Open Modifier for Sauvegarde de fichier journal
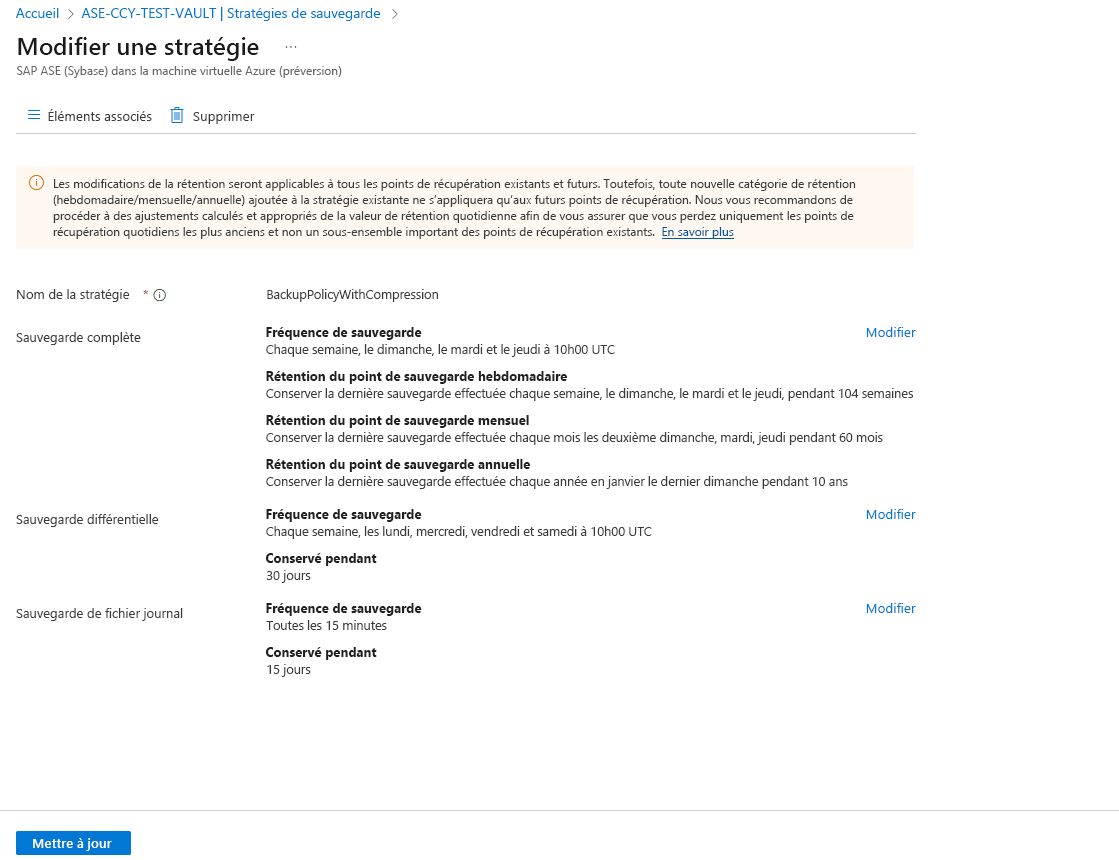The image size is (1119, 860). (890, 608)
